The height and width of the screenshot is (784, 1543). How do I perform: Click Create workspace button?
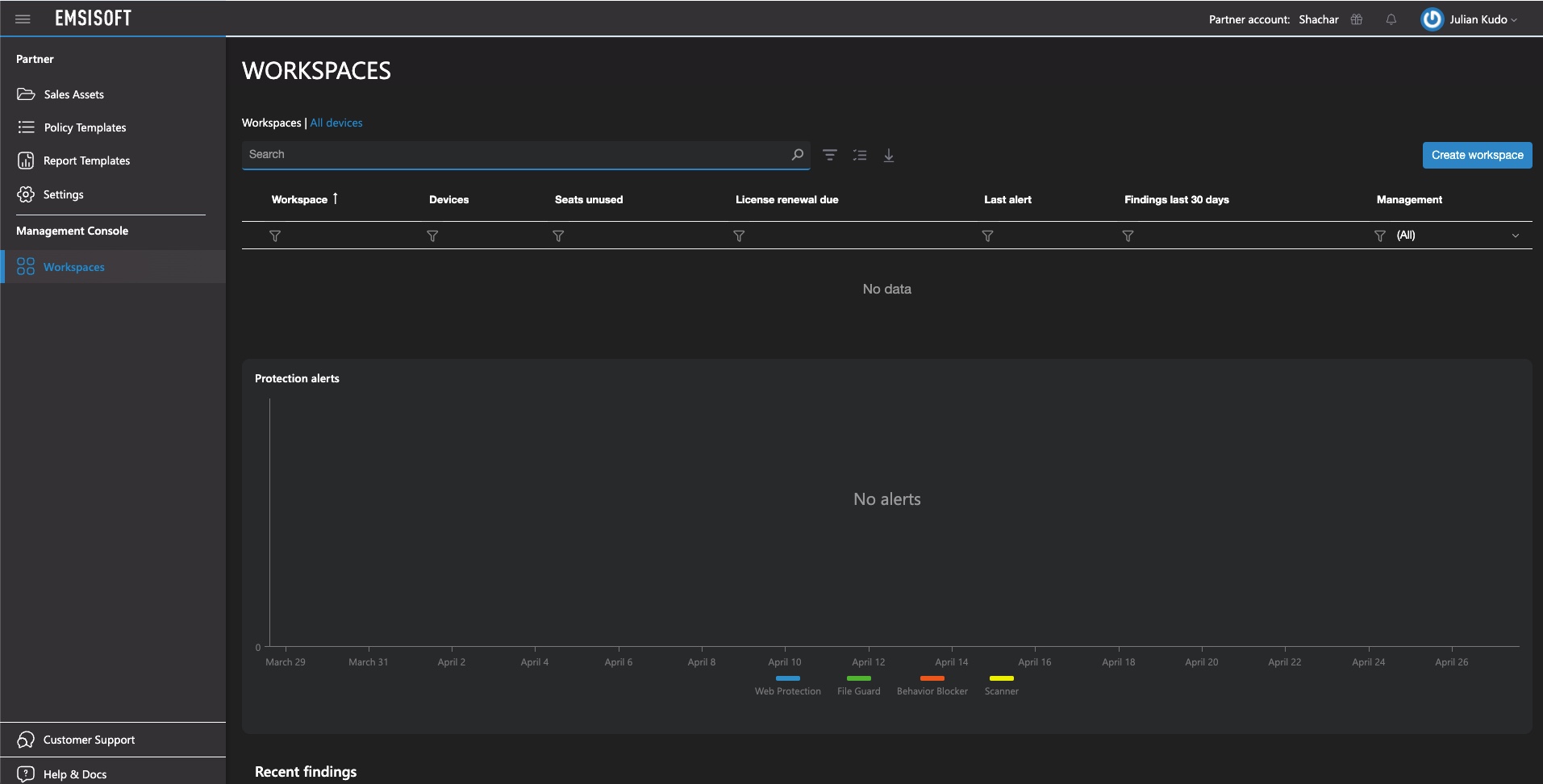(x=1477, y=156)
